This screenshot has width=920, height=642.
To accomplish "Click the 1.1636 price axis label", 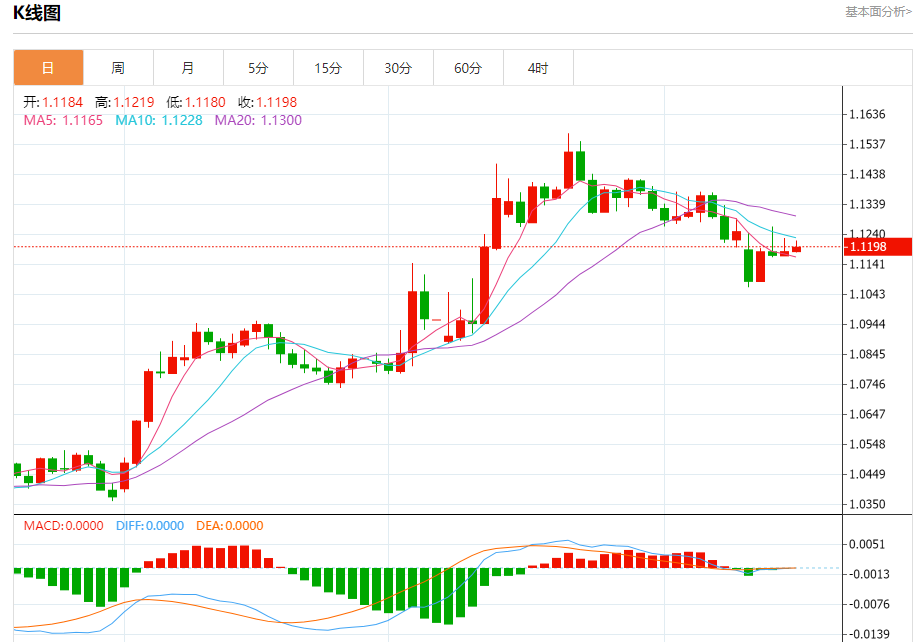I will coord(867,114).
